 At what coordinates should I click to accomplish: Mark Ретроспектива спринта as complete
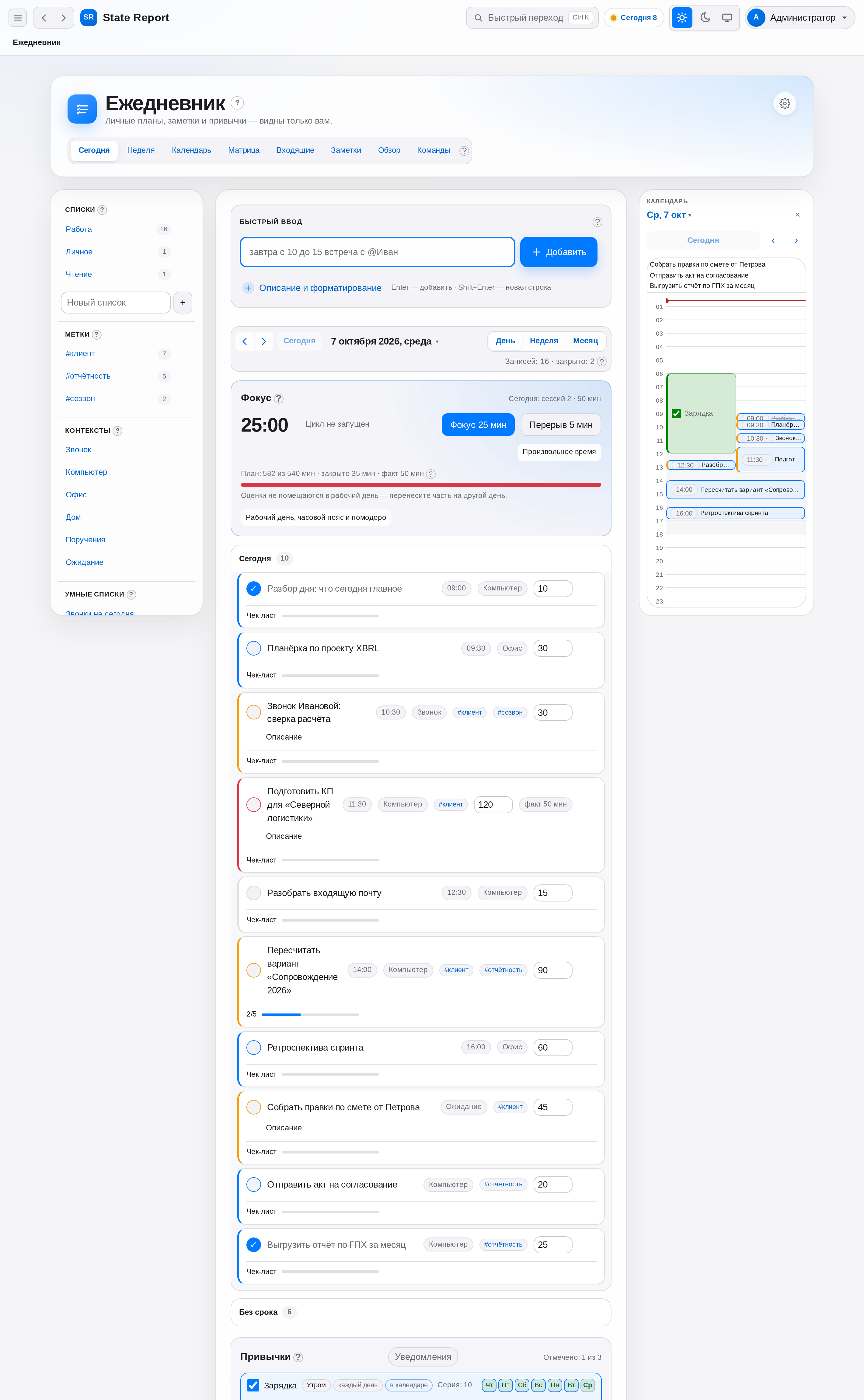tap(254, 1047)
